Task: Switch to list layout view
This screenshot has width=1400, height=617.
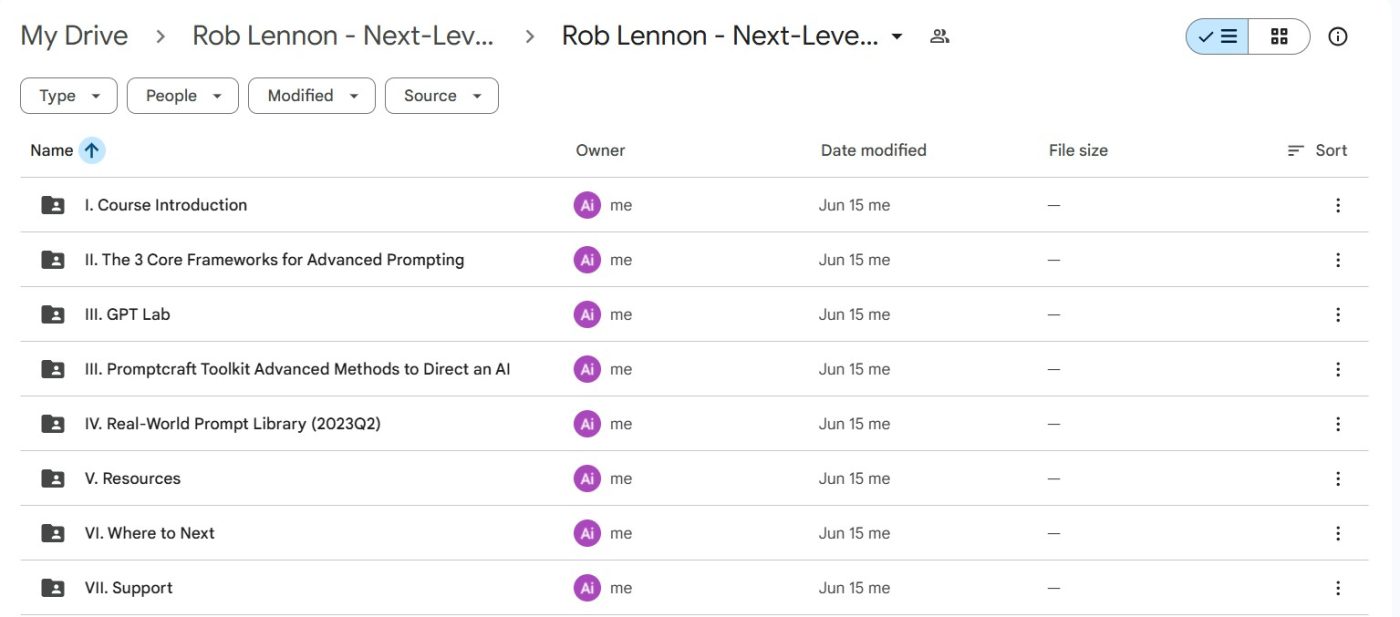Action: pyautogui.click(x=1217, y=37)
